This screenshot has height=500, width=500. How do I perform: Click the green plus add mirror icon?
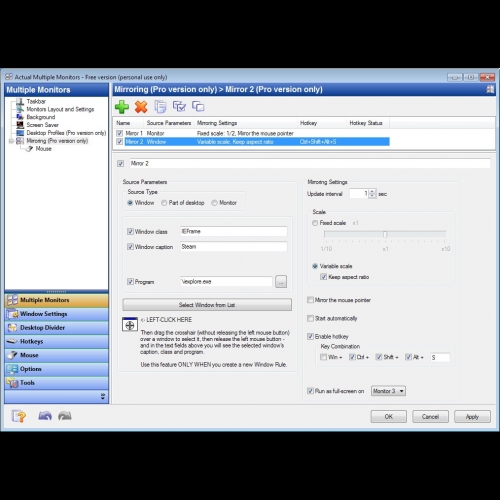(122, 107)
